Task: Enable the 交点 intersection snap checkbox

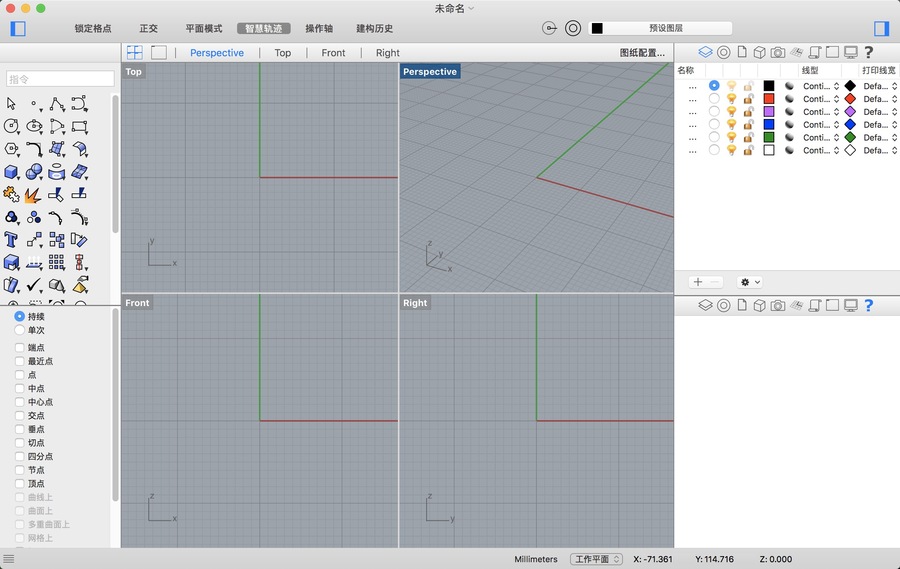Action: (20, 415)
